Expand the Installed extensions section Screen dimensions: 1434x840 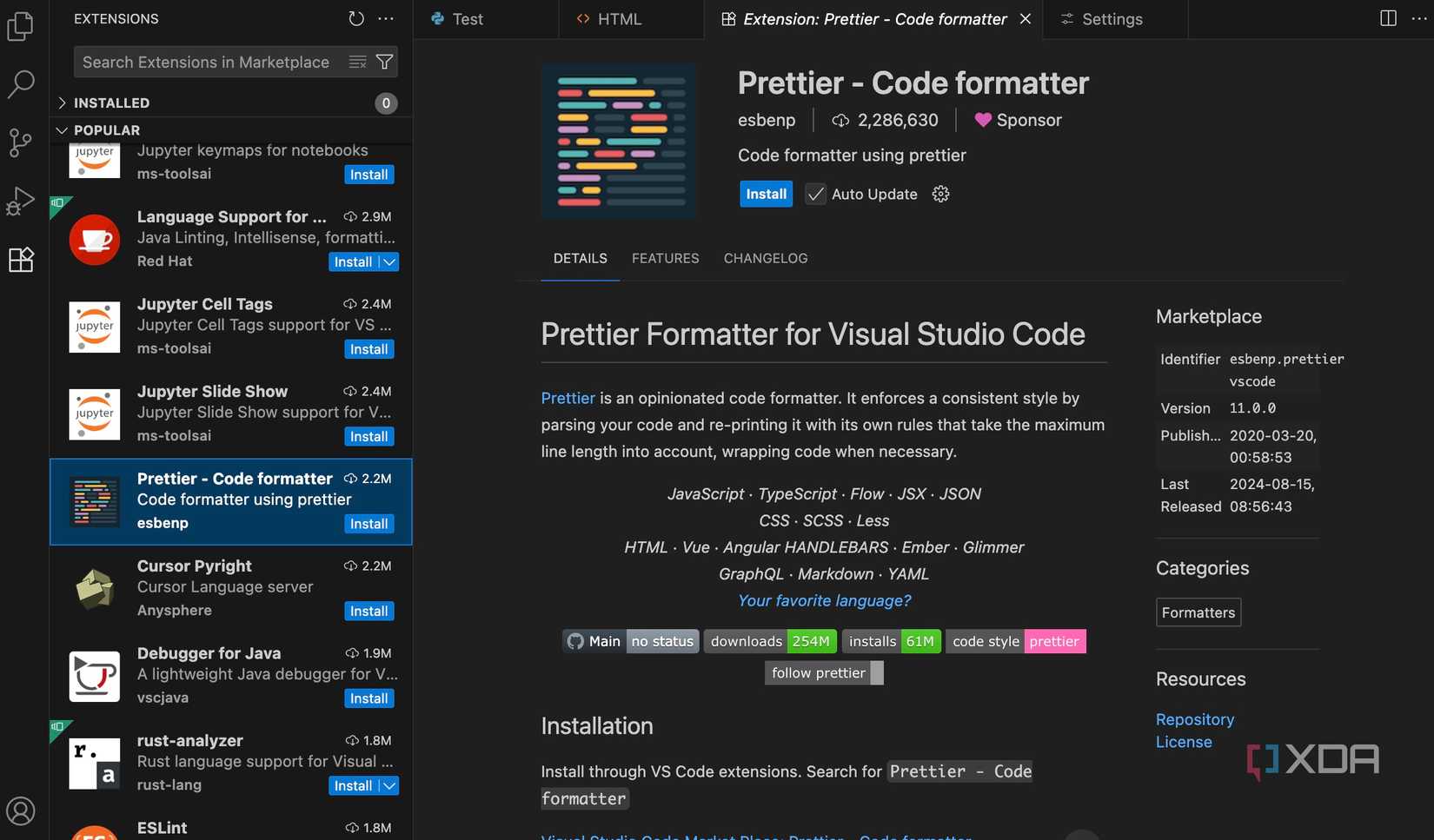(x=62, y=103)
